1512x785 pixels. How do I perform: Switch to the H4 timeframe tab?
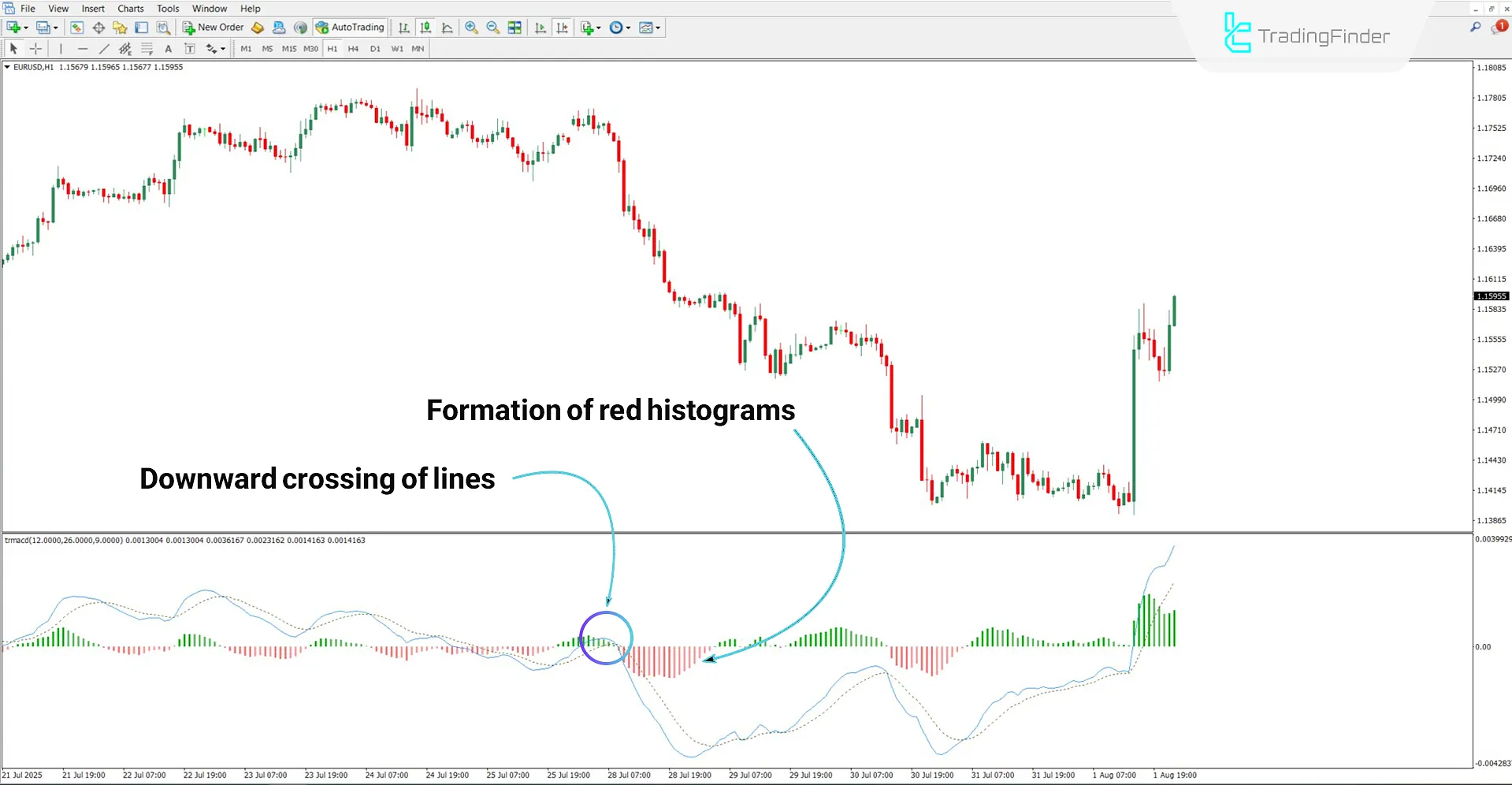tap(353, 48)
